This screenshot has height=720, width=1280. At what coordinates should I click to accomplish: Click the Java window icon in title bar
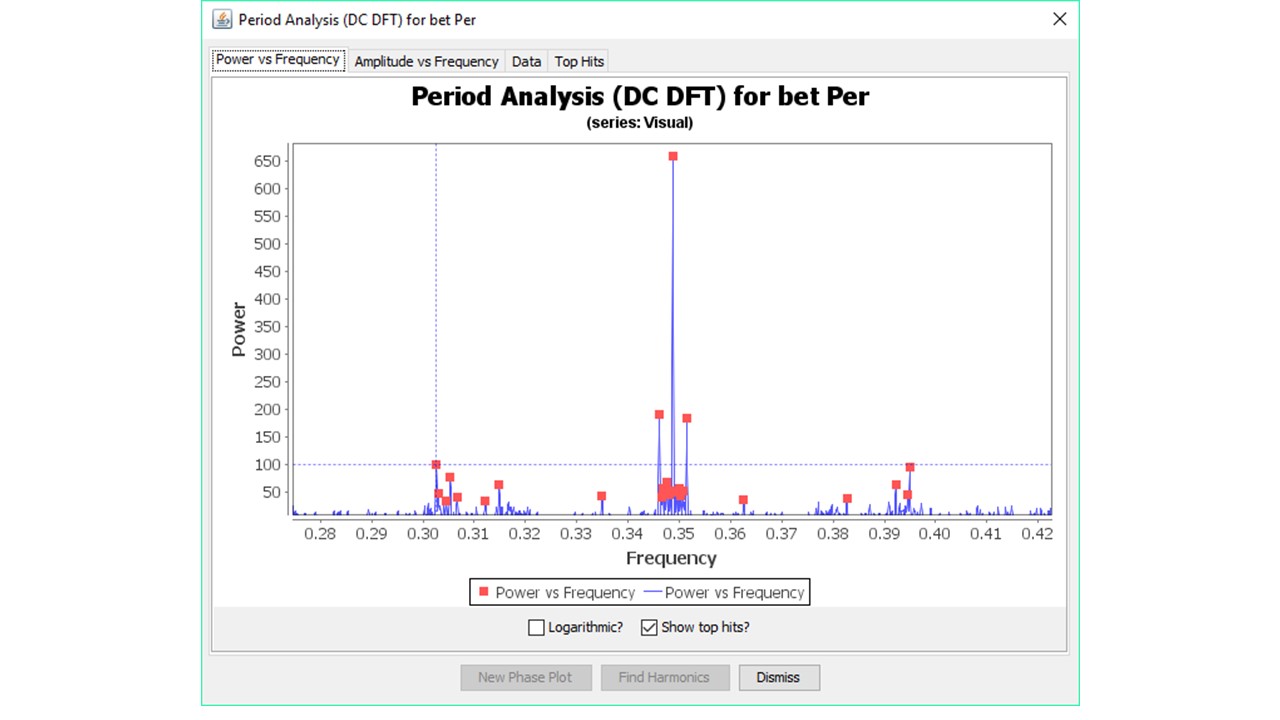point(222,20)
